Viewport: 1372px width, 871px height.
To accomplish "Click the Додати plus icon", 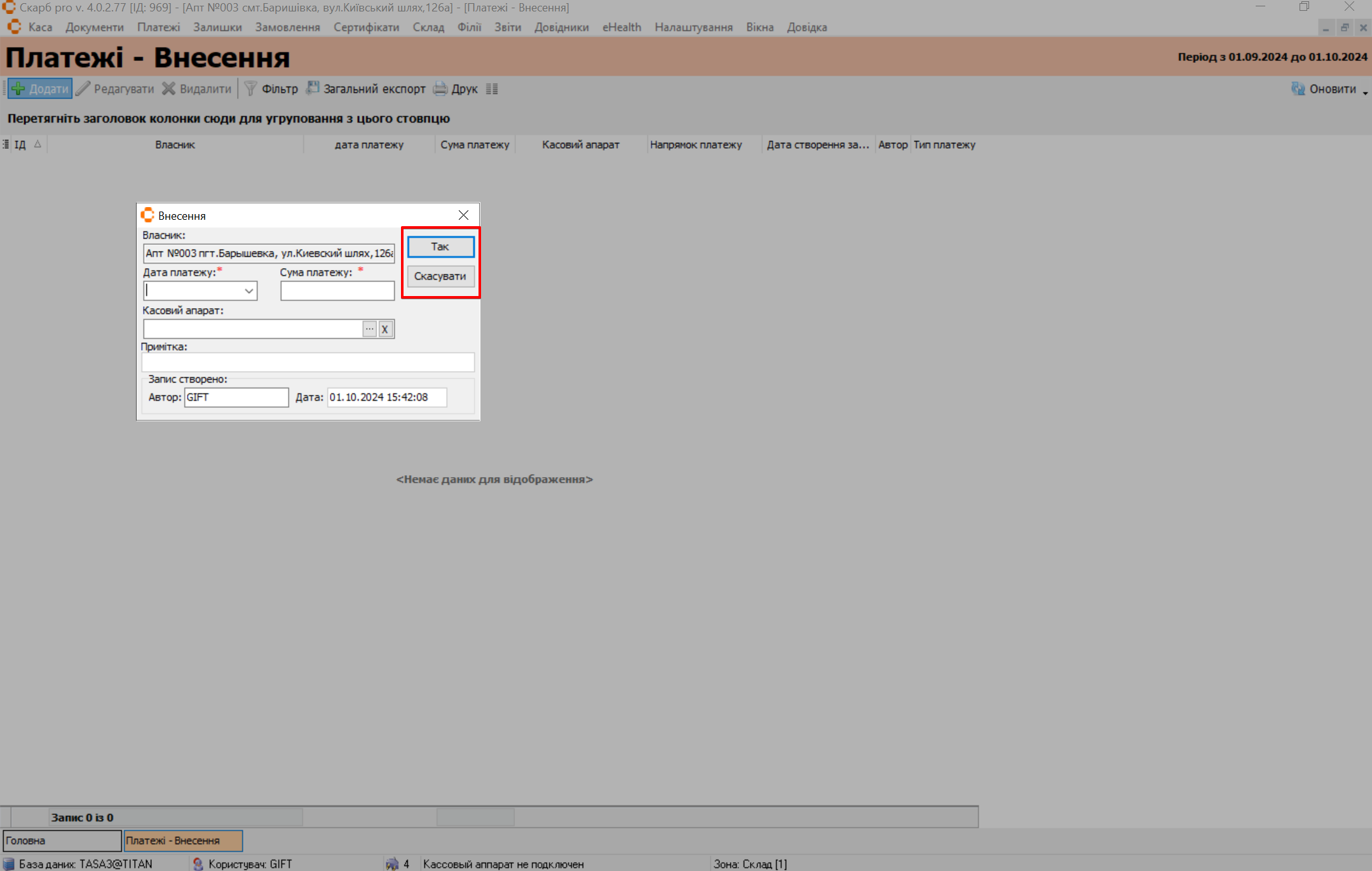I will tap(19, 89).
